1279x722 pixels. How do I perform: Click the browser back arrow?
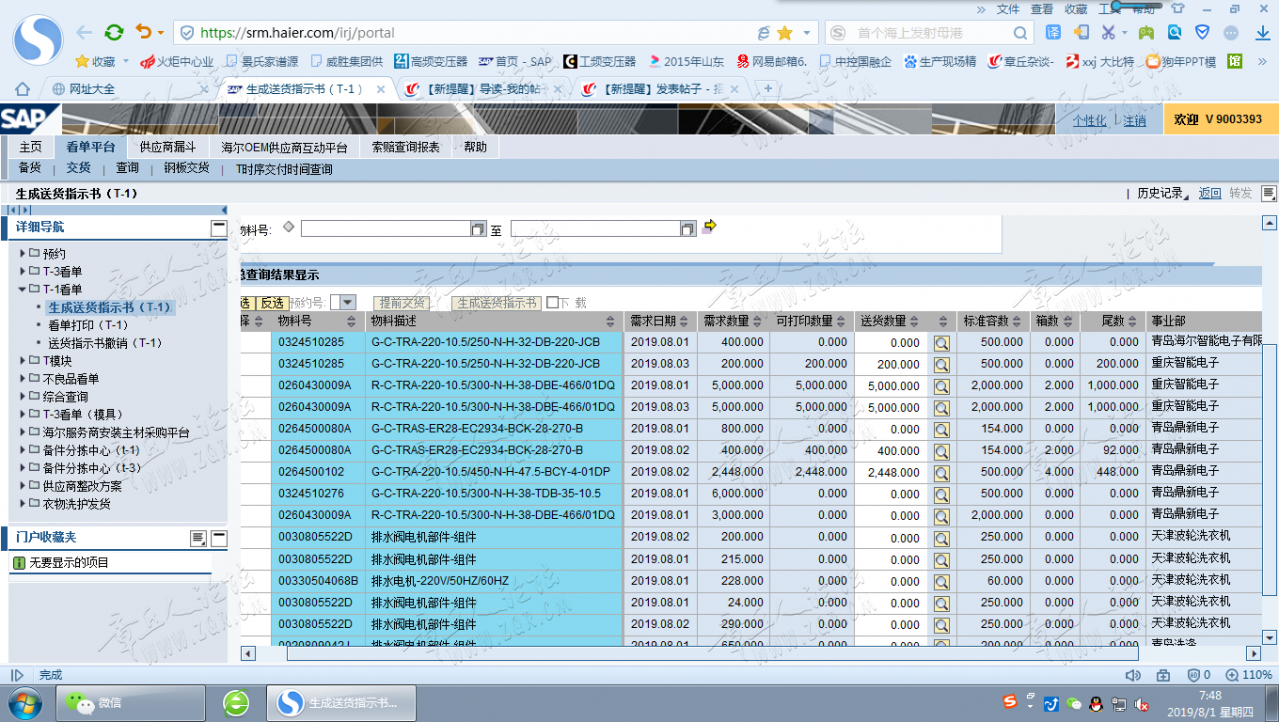tap(84, 32)
